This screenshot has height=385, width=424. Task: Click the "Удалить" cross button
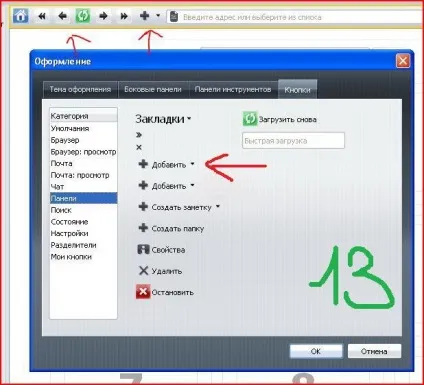[160, 271]
